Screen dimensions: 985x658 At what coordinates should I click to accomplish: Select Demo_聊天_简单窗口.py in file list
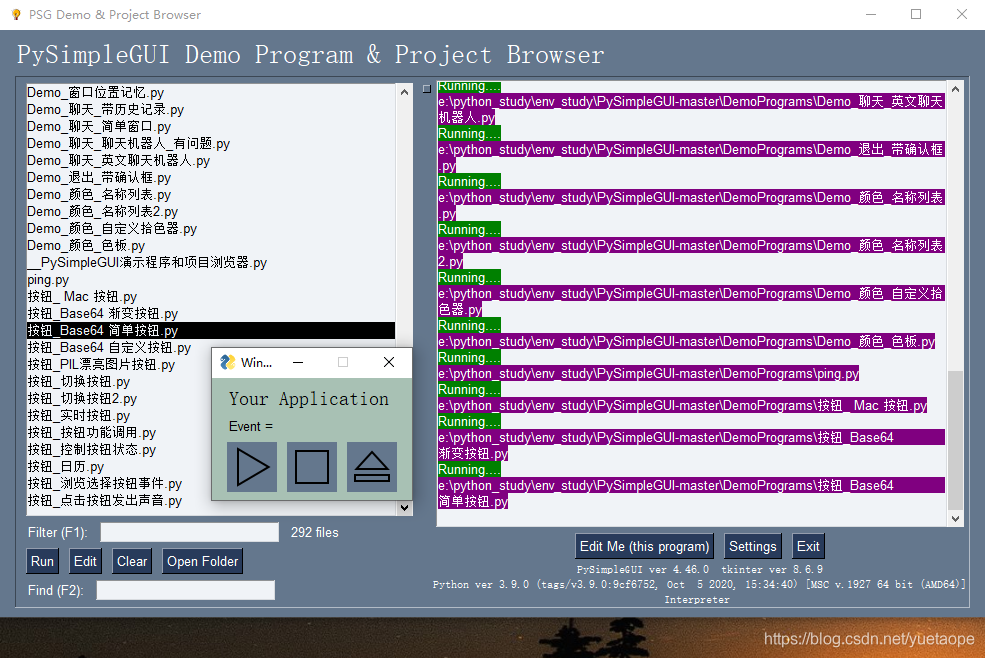coord(211,126)
